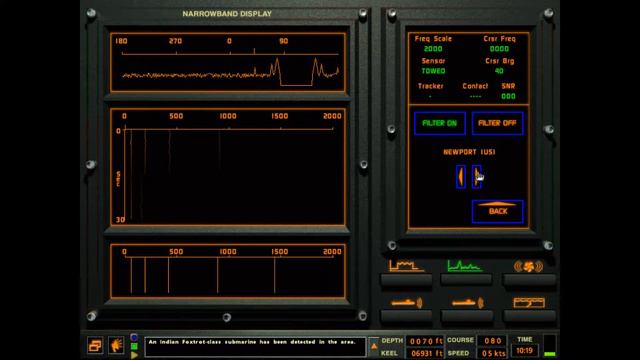
Task: Click the green time compression bar
Action: coord(550,353)
